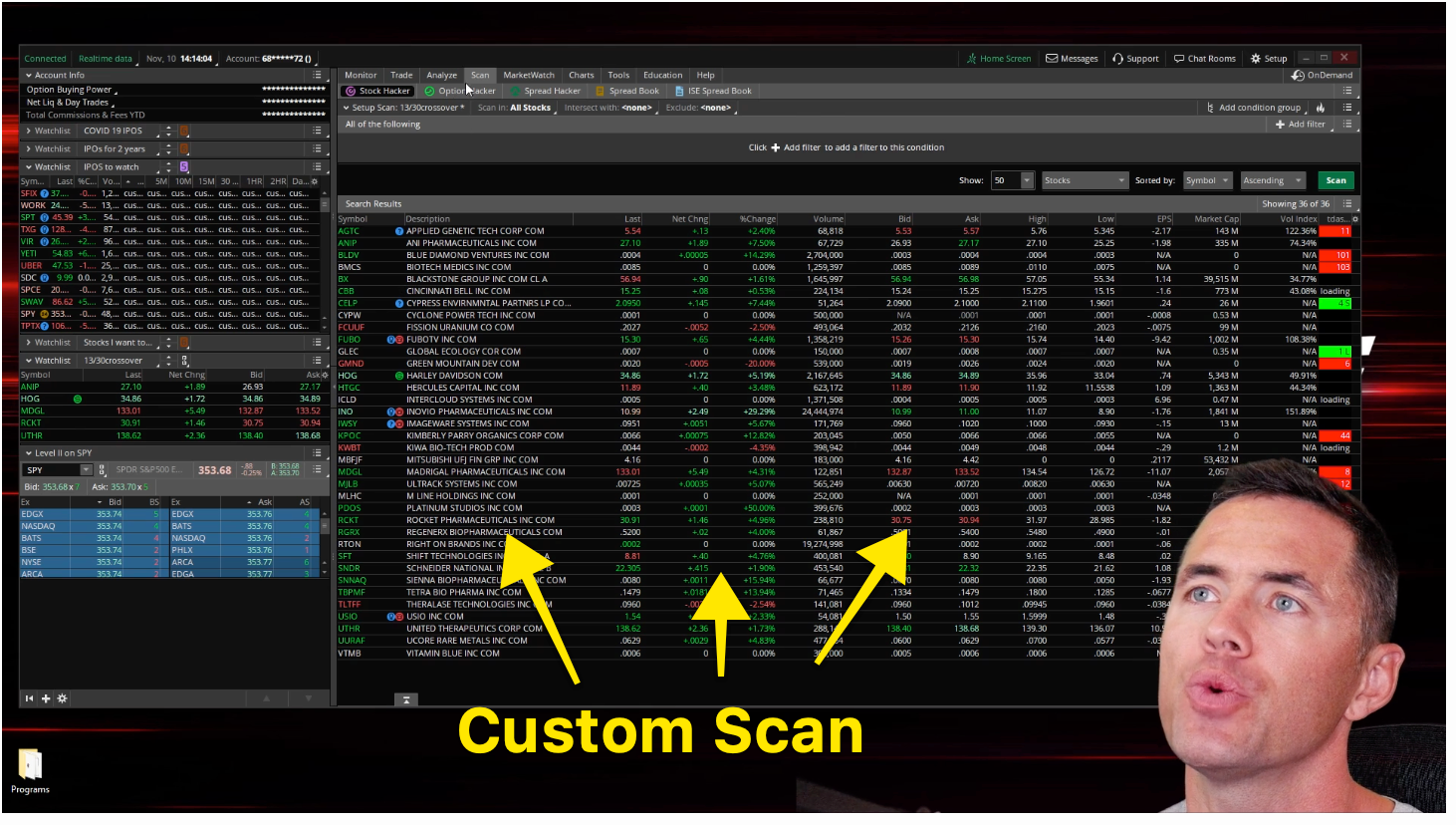Open the Trade tab
1456x825 pixels.
tap(401, 75)
